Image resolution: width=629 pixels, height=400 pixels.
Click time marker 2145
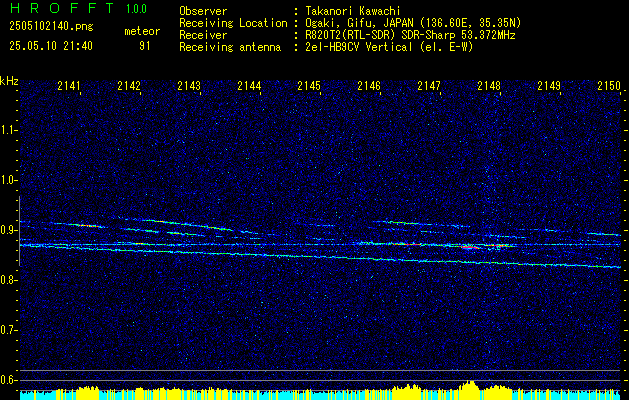coord(309,85)
